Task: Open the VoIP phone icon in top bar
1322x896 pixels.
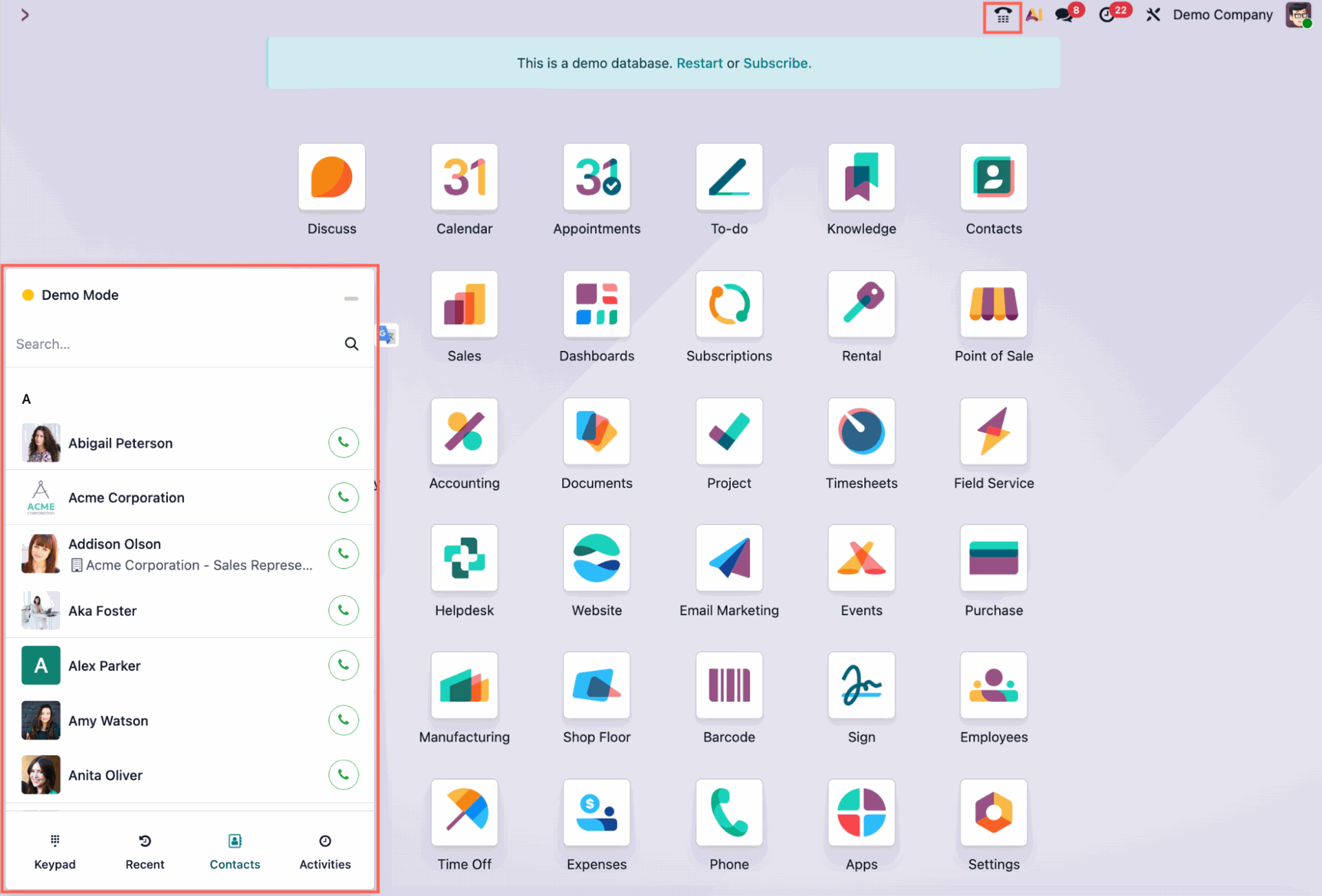Action: point(1002,16)
